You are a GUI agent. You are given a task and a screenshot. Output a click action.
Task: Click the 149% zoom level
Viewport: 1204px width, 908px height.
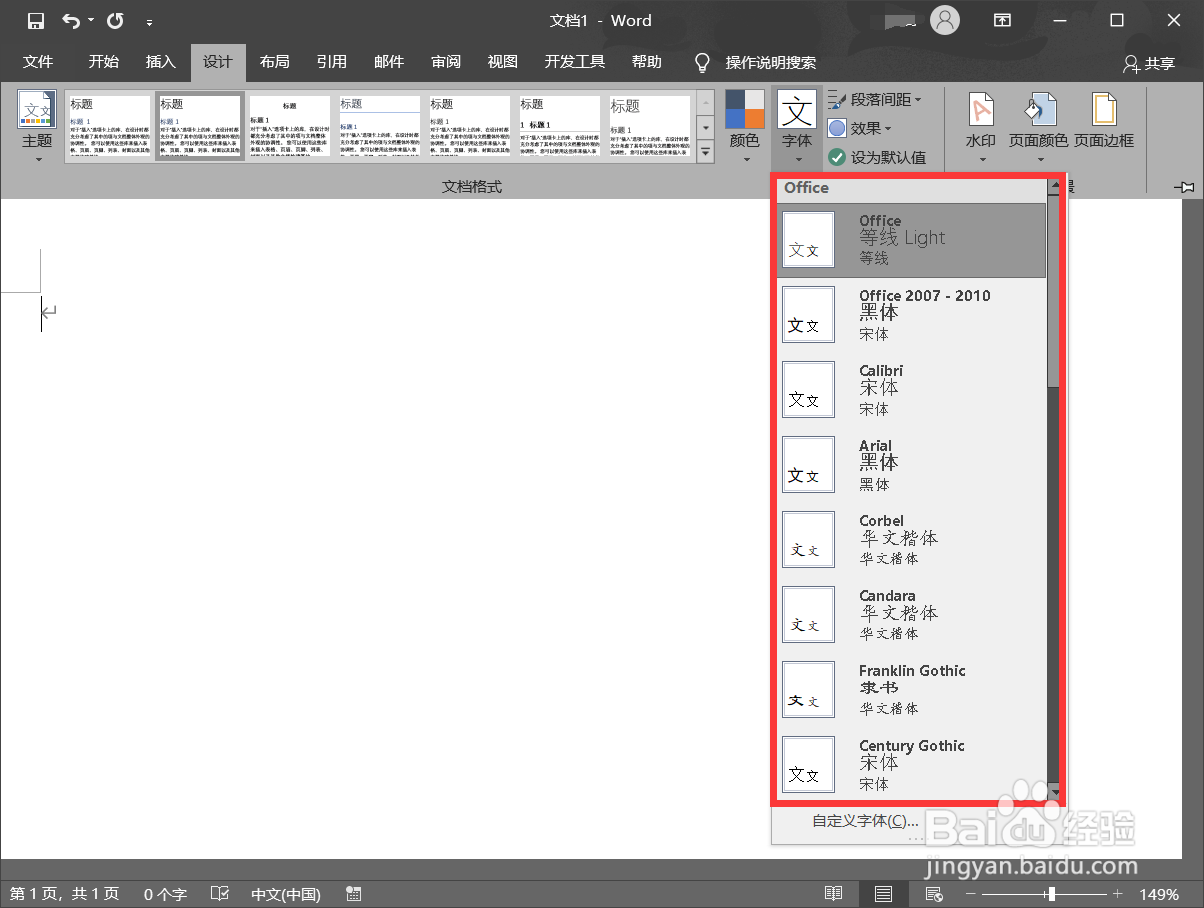pos(1160,894)
